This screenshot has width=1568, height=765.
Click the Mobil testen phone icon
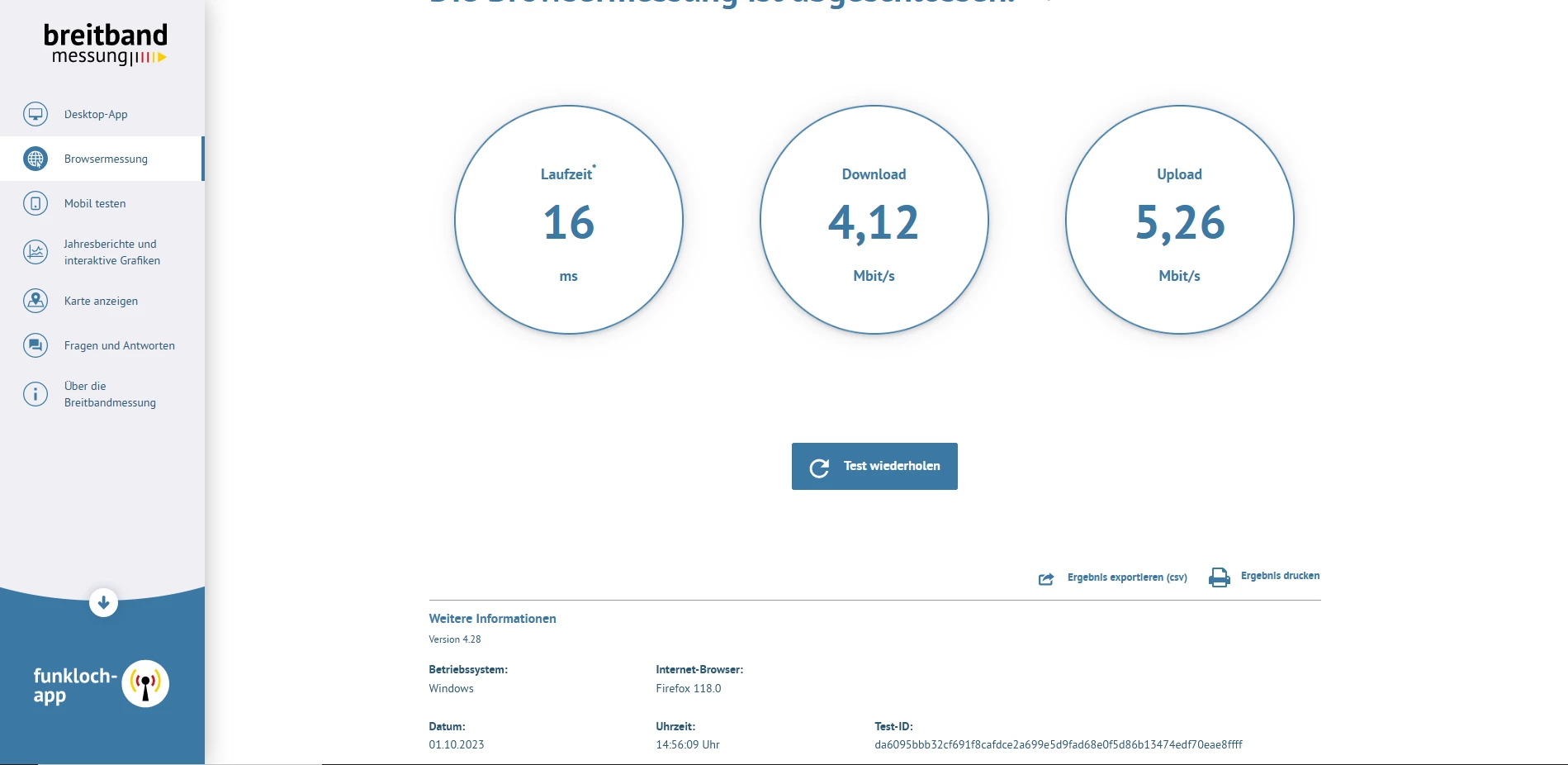pos(36,203)
